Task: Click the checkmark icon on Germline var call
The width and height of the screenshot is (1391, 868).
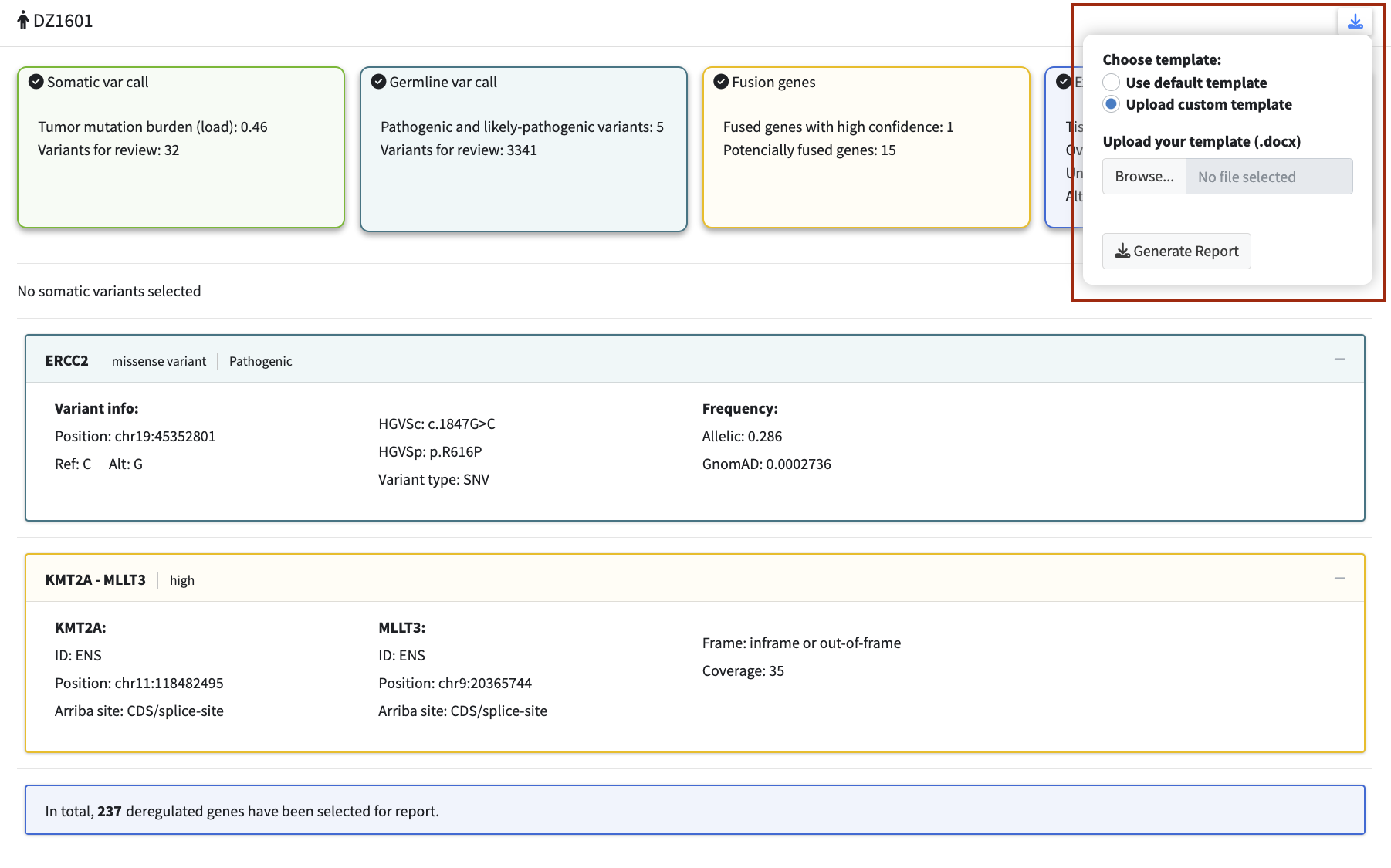Action: coord(378,82)
